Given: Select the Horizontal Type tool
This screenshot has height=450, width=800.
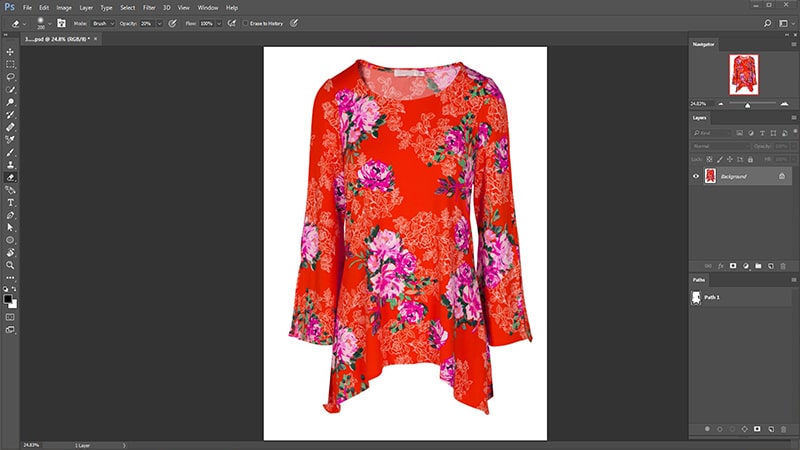Looking at the screenshot, I should [10, 203].
